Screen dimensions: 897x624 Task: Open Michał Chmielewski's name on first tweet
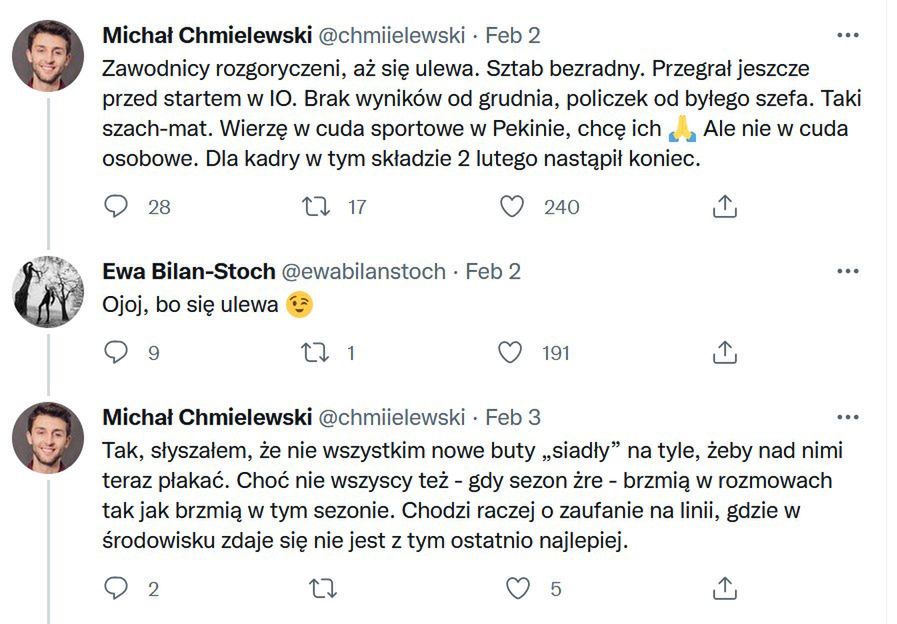[x=206, y=36]
